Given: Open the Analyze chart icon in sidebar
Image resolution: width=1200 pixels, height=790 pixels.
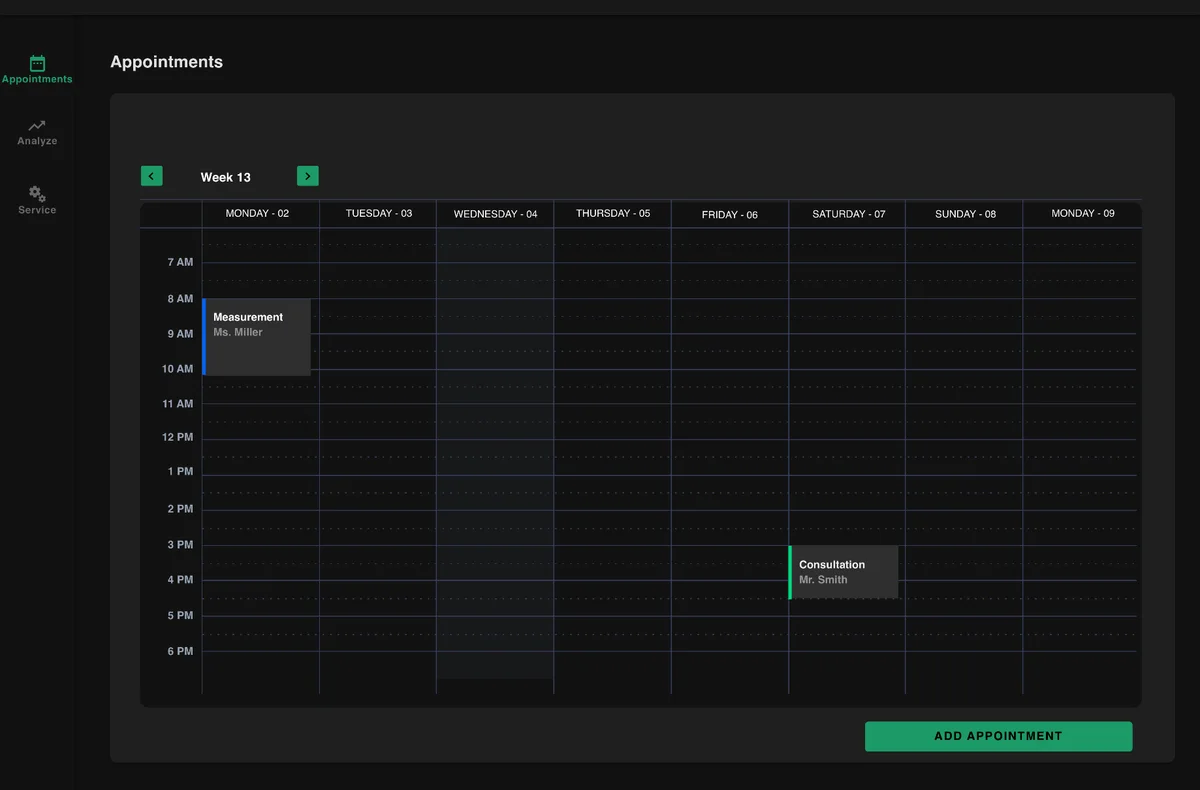Looking at the screenshot, I should point(37,126).
